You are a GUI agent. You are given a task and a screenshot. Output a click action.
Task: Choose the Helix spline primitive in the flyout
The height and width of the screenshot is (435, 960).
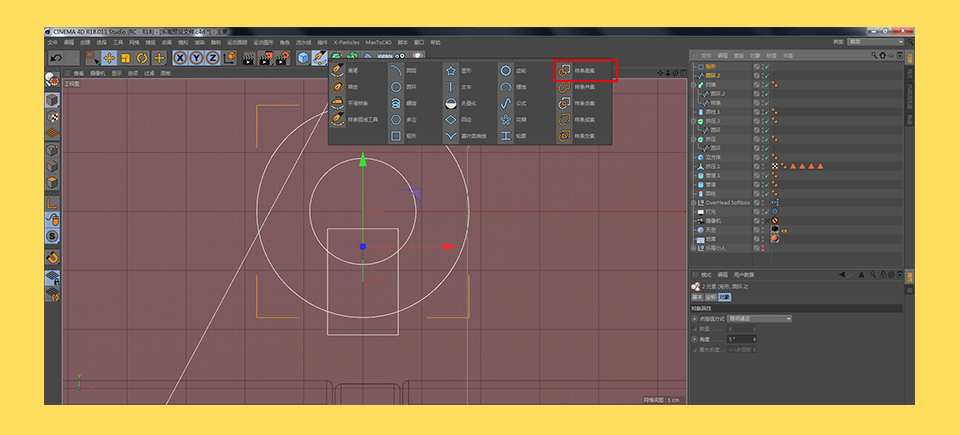point(404,104)
